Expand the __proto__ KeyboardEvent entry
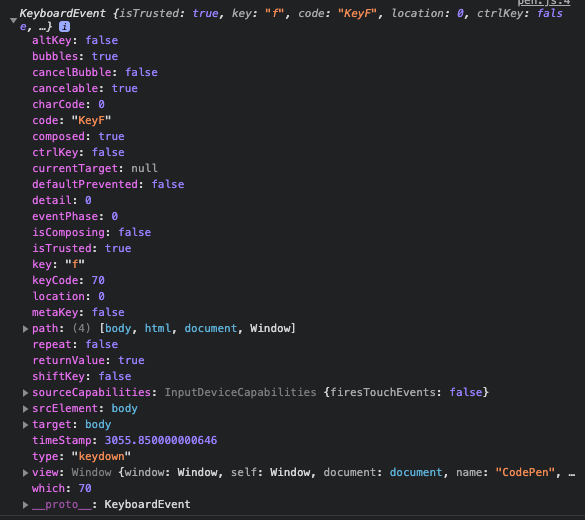The image size is (585, 520). 25,505
